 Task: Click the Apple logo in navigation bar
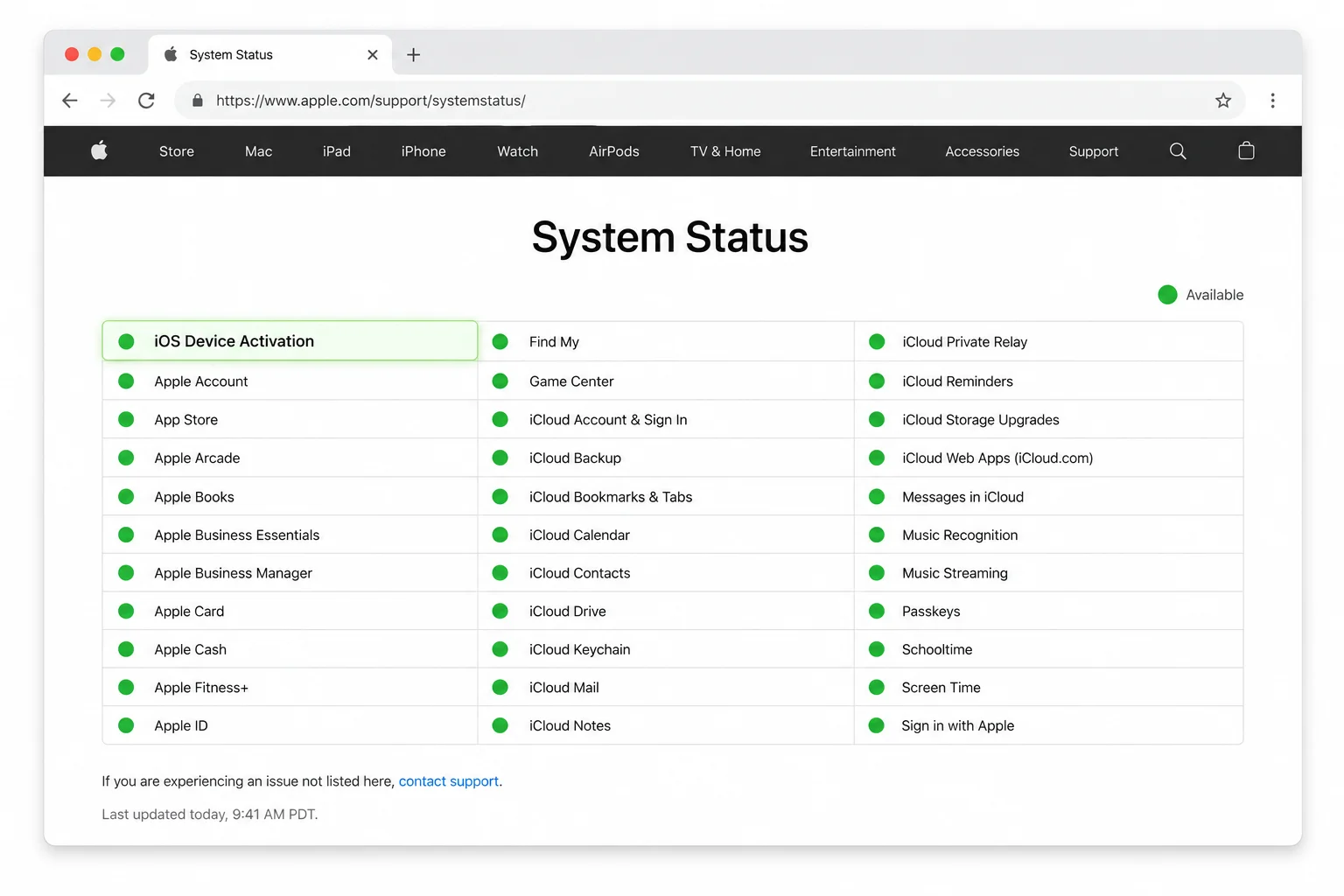pyautogui.click(x=100, y=150)
